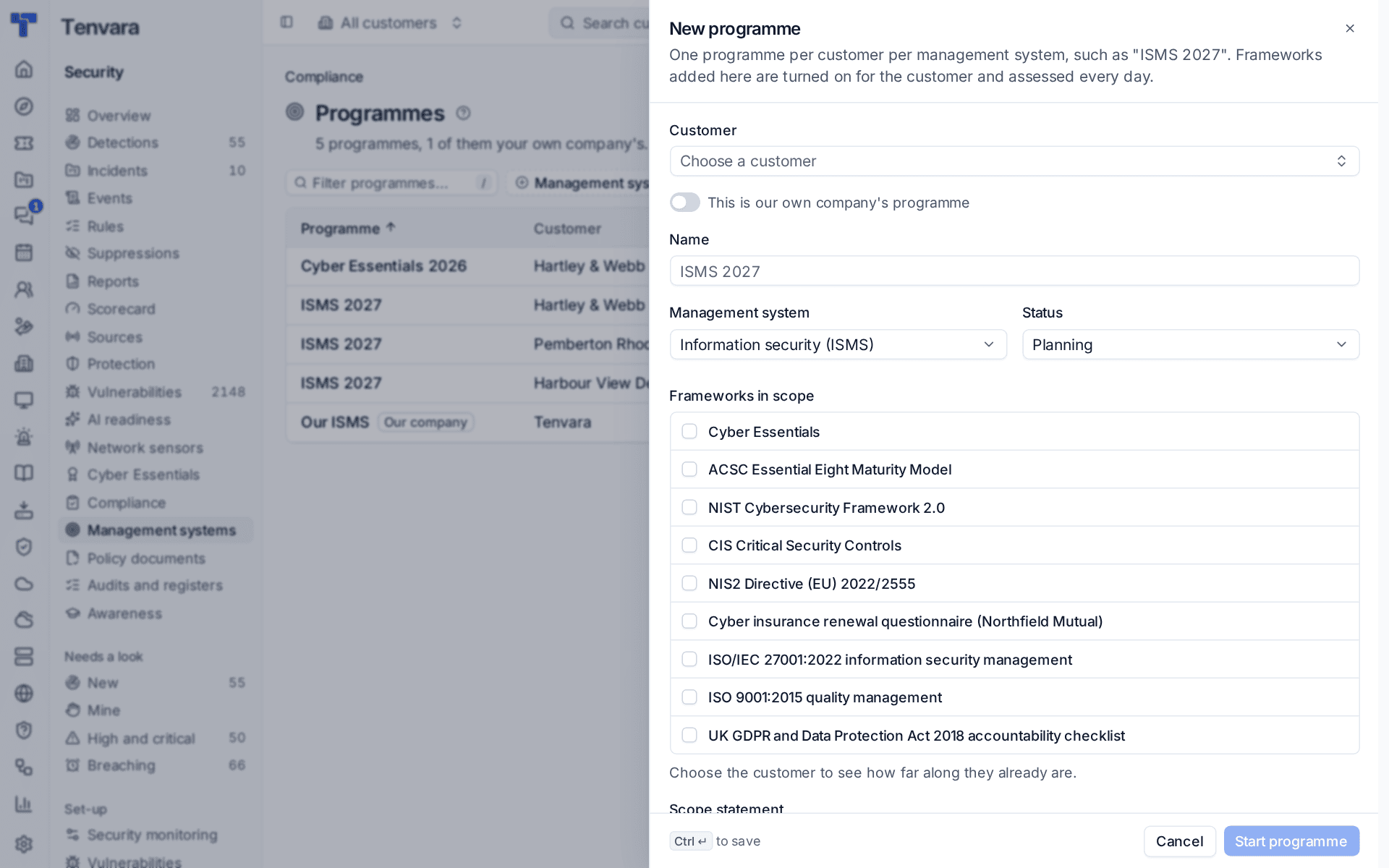Click the settings gear icon in rail
Image resolution: width=1389 pixels, height=868 pixels.
(x=24, y=843)
